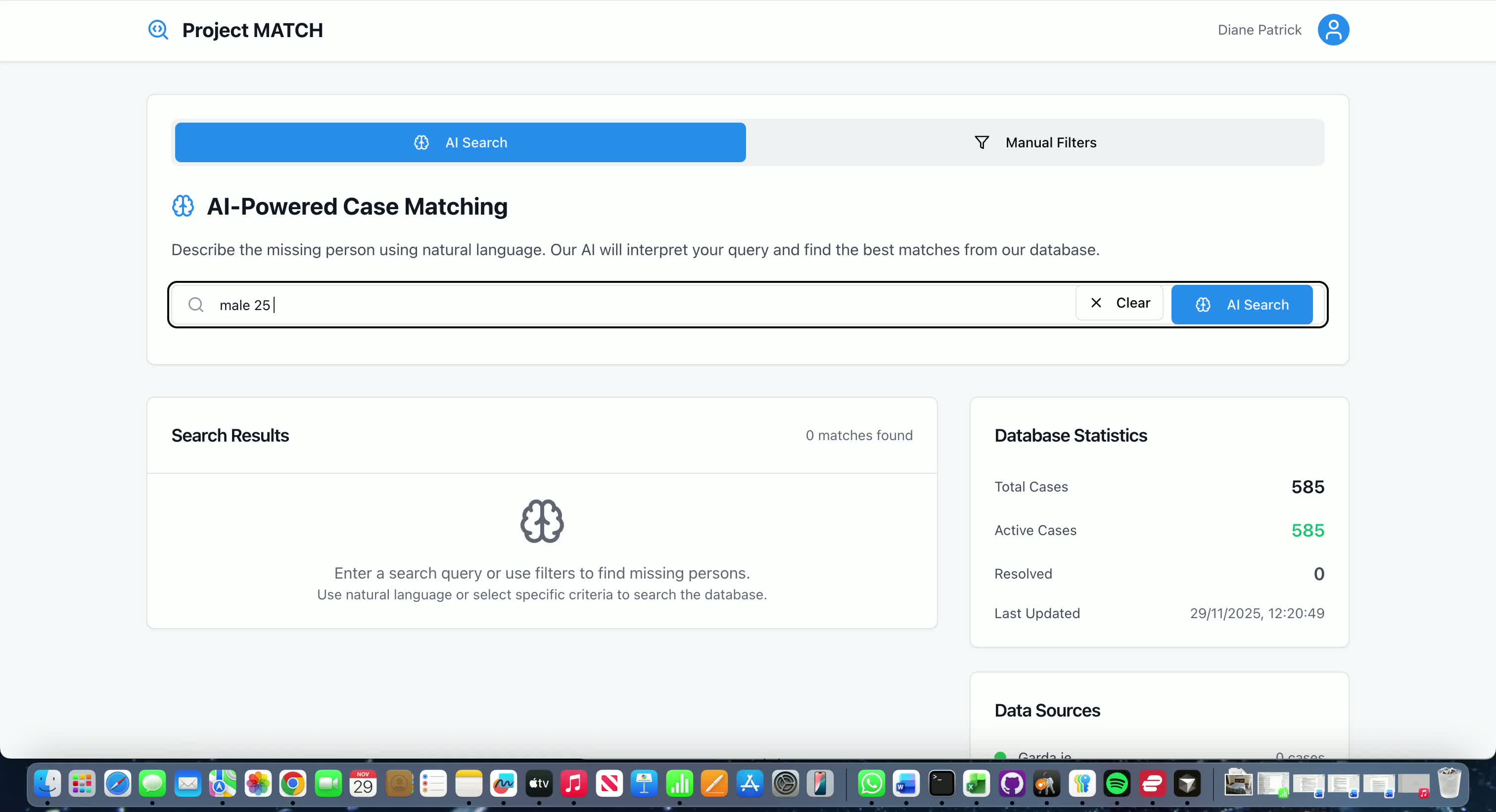Click the Total Cases label

pos(1031,487)
